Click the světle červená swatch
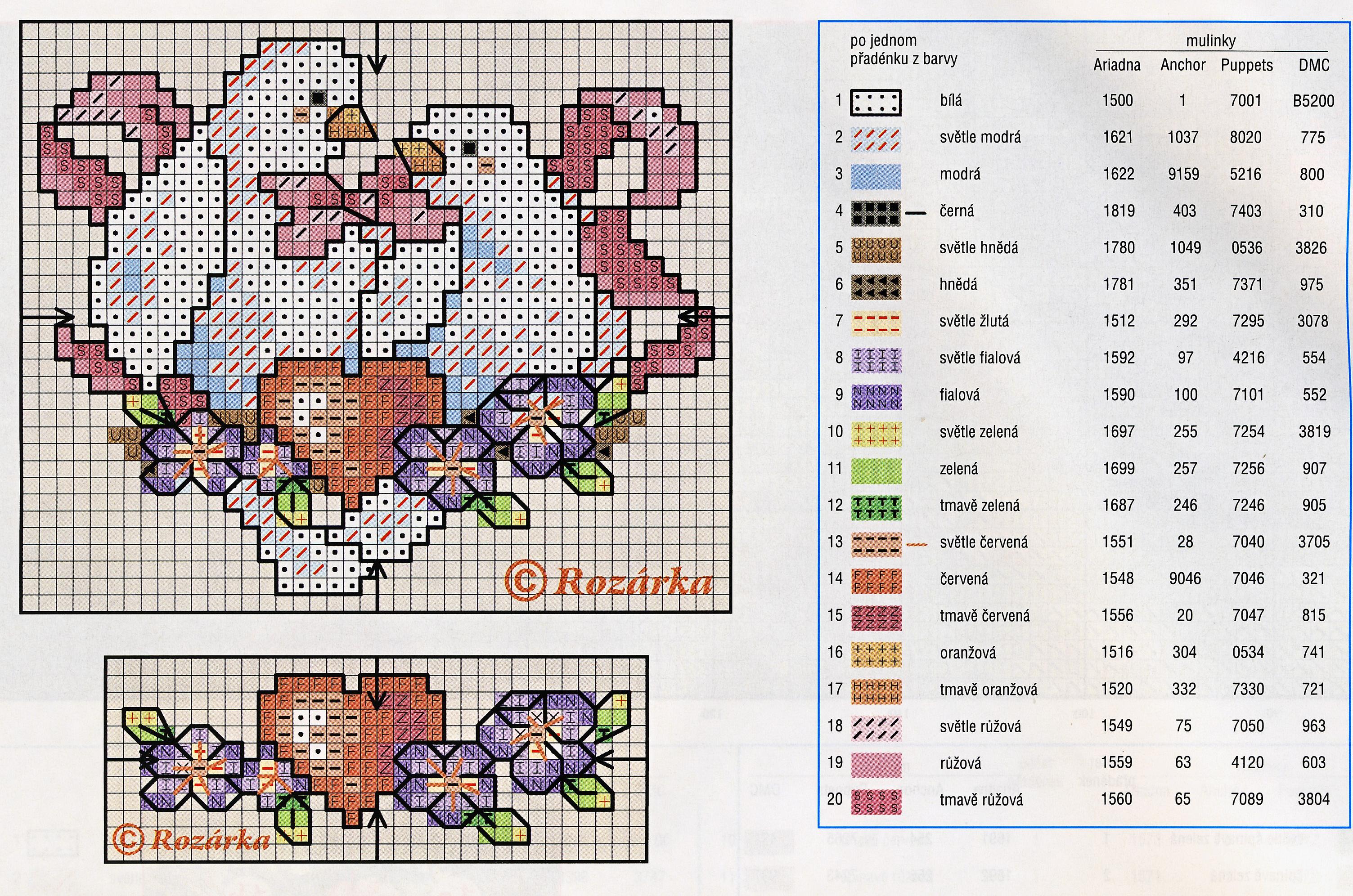This screenshot has height=896, width=1353. (876, 544)
